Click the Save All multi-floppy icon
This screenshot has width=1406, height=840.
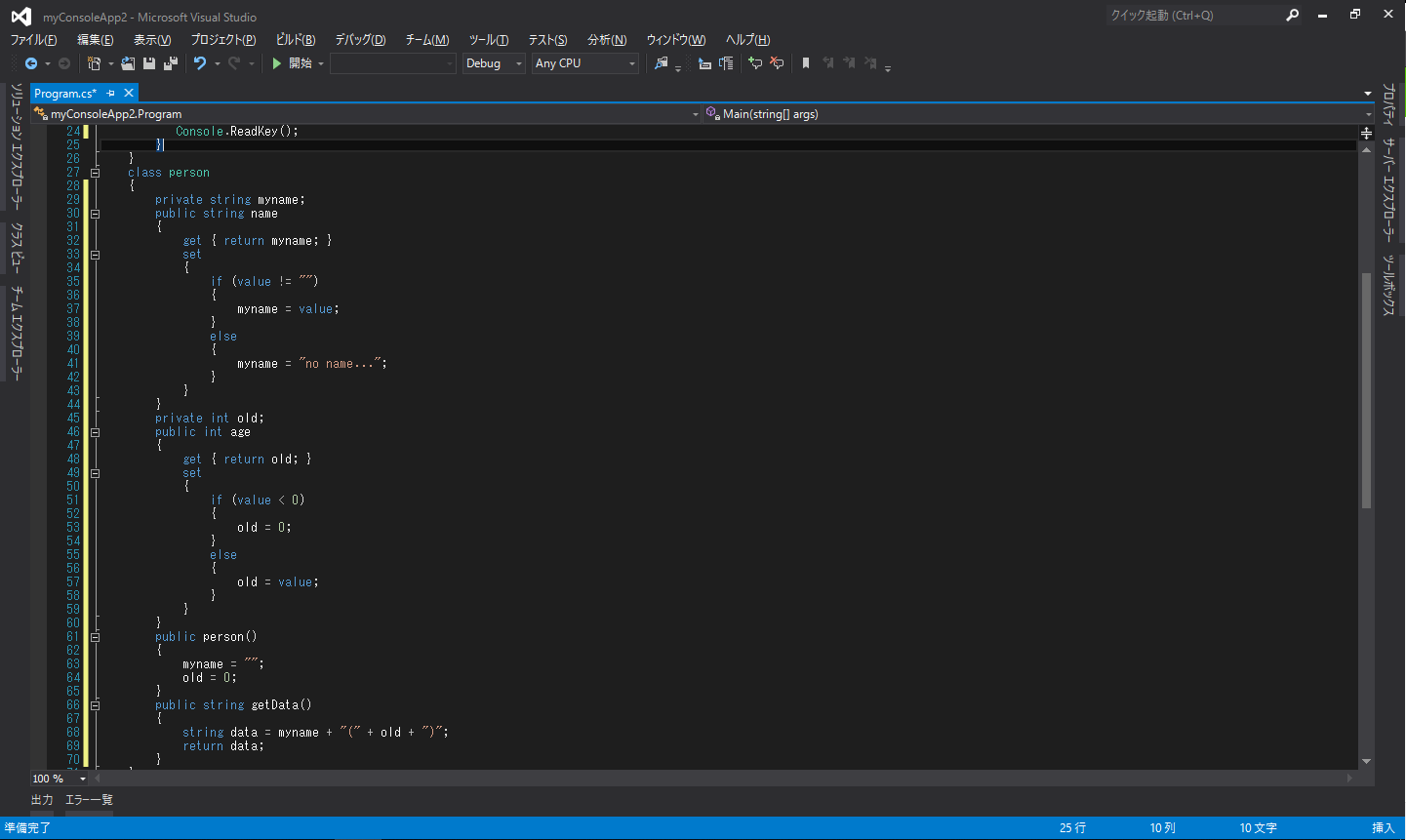coord(171,63)
